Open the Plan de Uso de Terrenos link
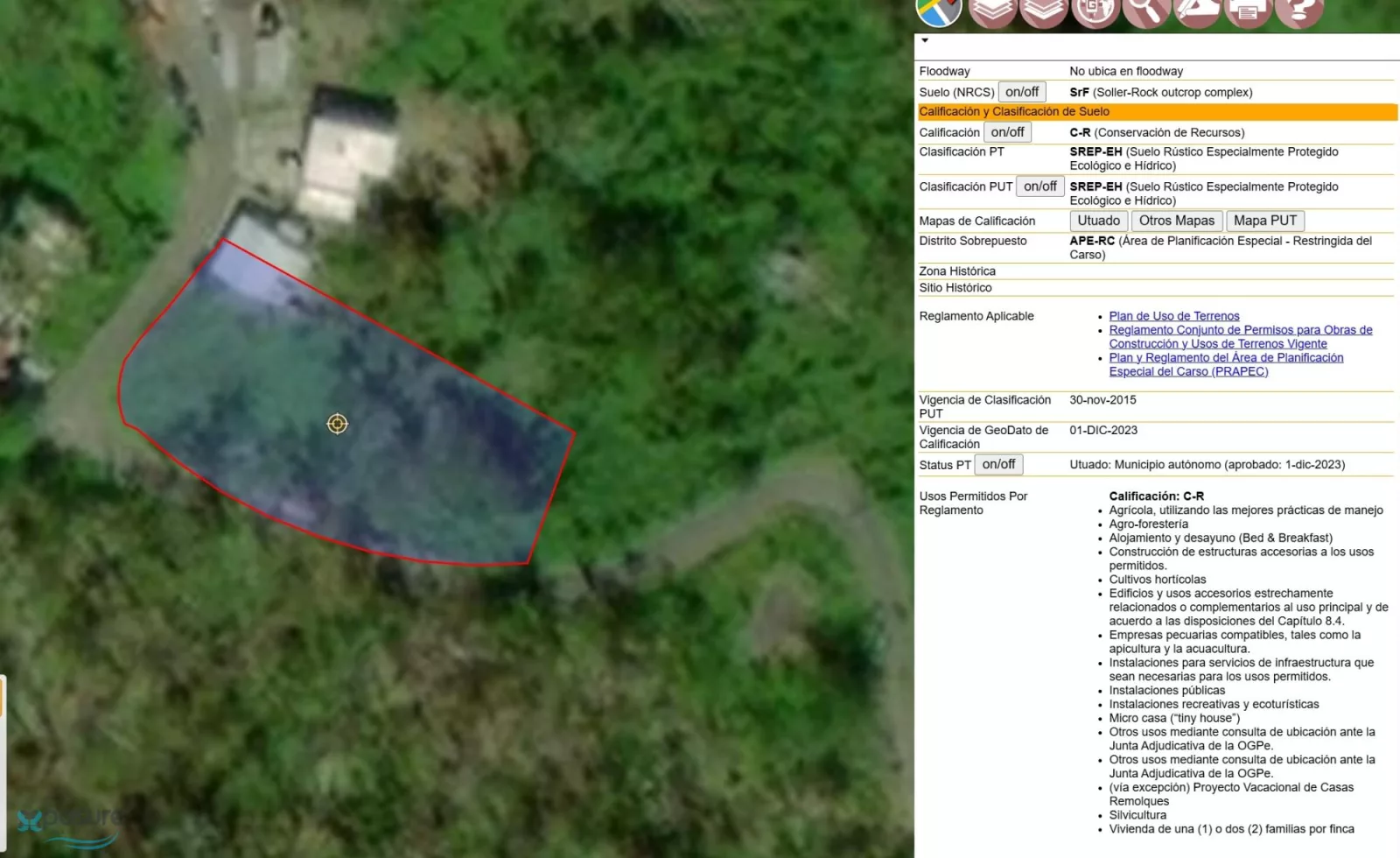1400x858 pixels. click(x=1174, y=316)
